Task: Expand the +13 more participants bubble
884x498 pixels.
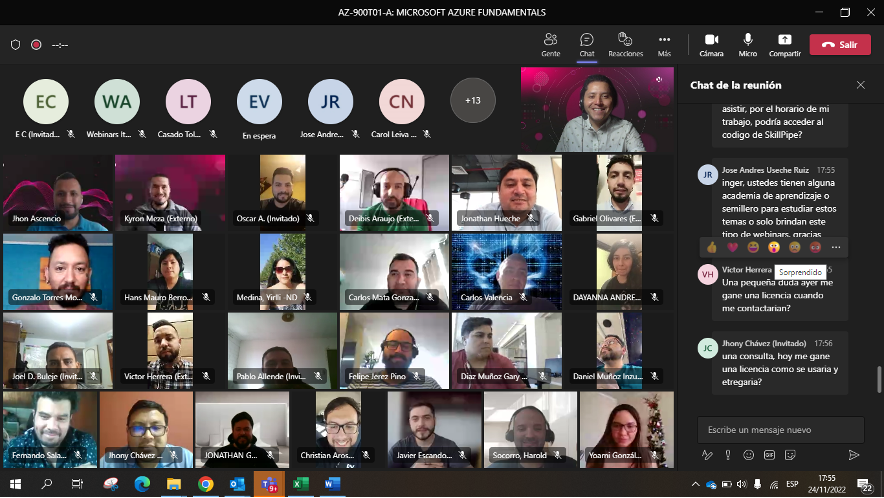Action: click(472, 100)
